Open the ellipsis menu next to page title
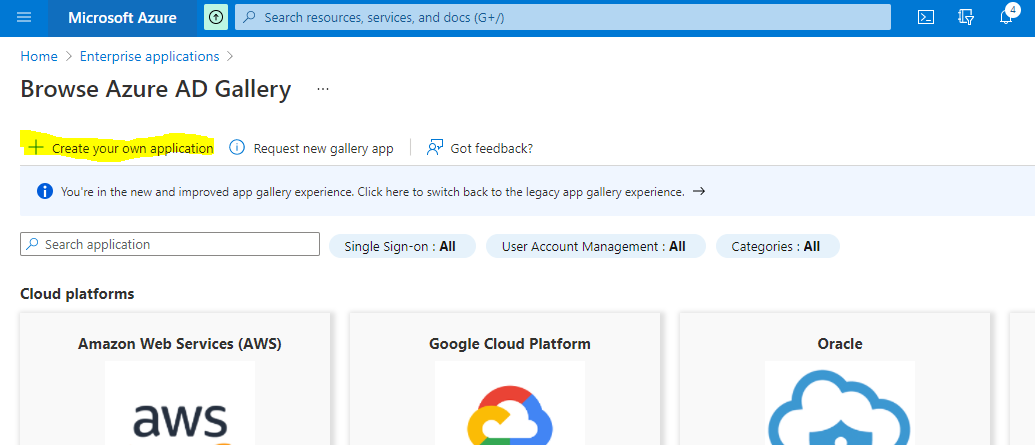The width and height of the screenshot is (1035, 445). coord(323,89)
